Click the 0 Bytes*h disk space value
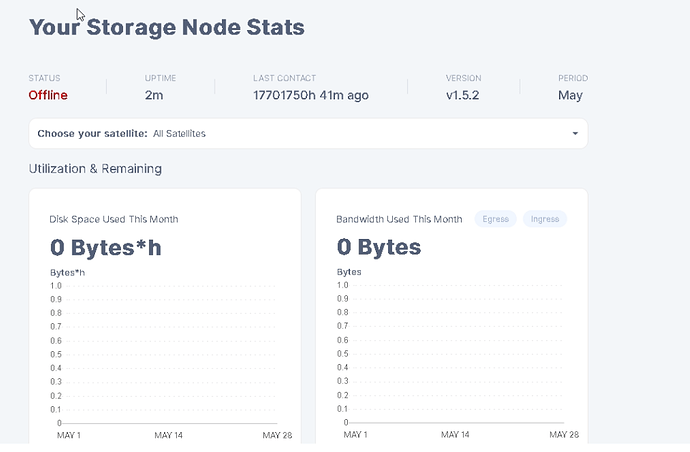The height and width of the screenshot is (452, 690). tap(105, 247)
